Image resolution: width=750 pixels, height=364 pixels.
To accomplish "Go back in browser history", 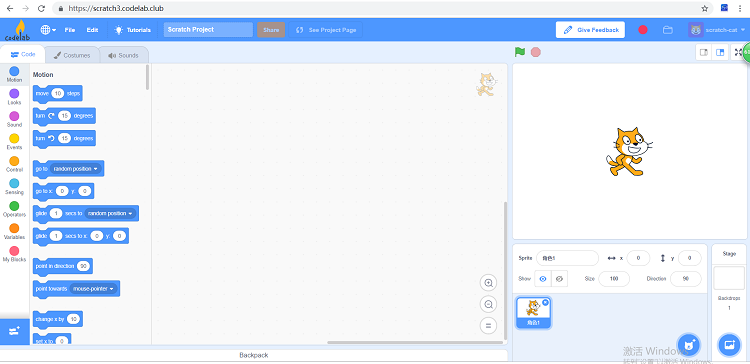I will pos(10,8).
